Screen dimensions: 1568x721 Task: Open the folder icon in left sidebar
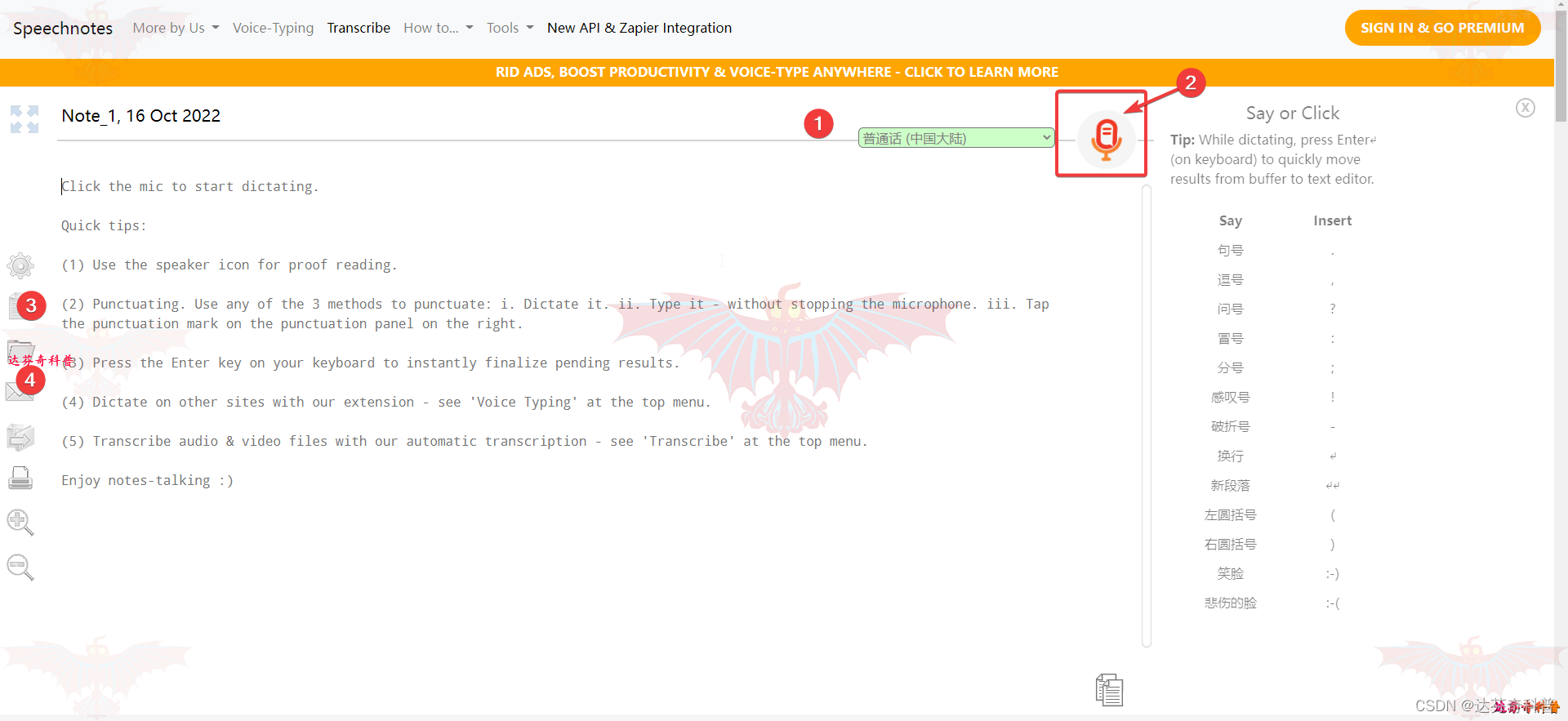tap(20, 352)
